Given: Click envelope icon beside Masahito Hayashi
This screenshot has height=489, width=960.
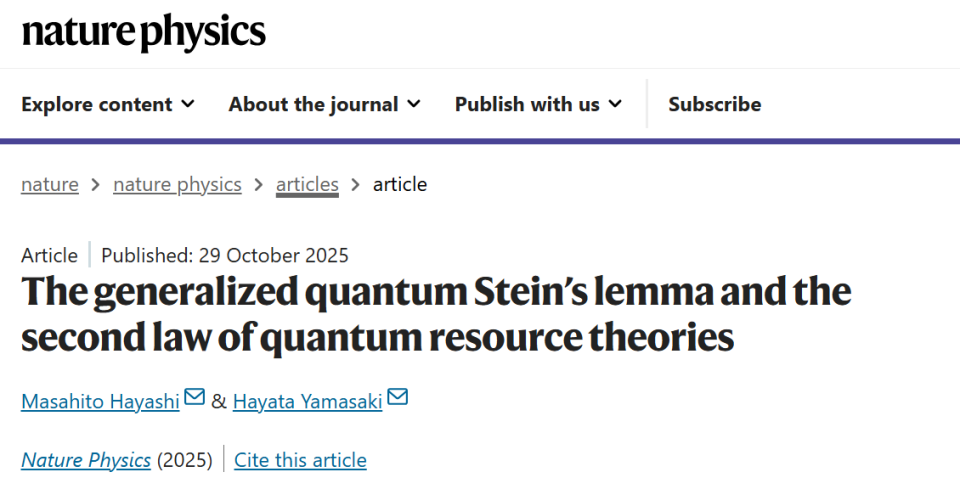Looking at the screenshot, I should coord(195,398).
